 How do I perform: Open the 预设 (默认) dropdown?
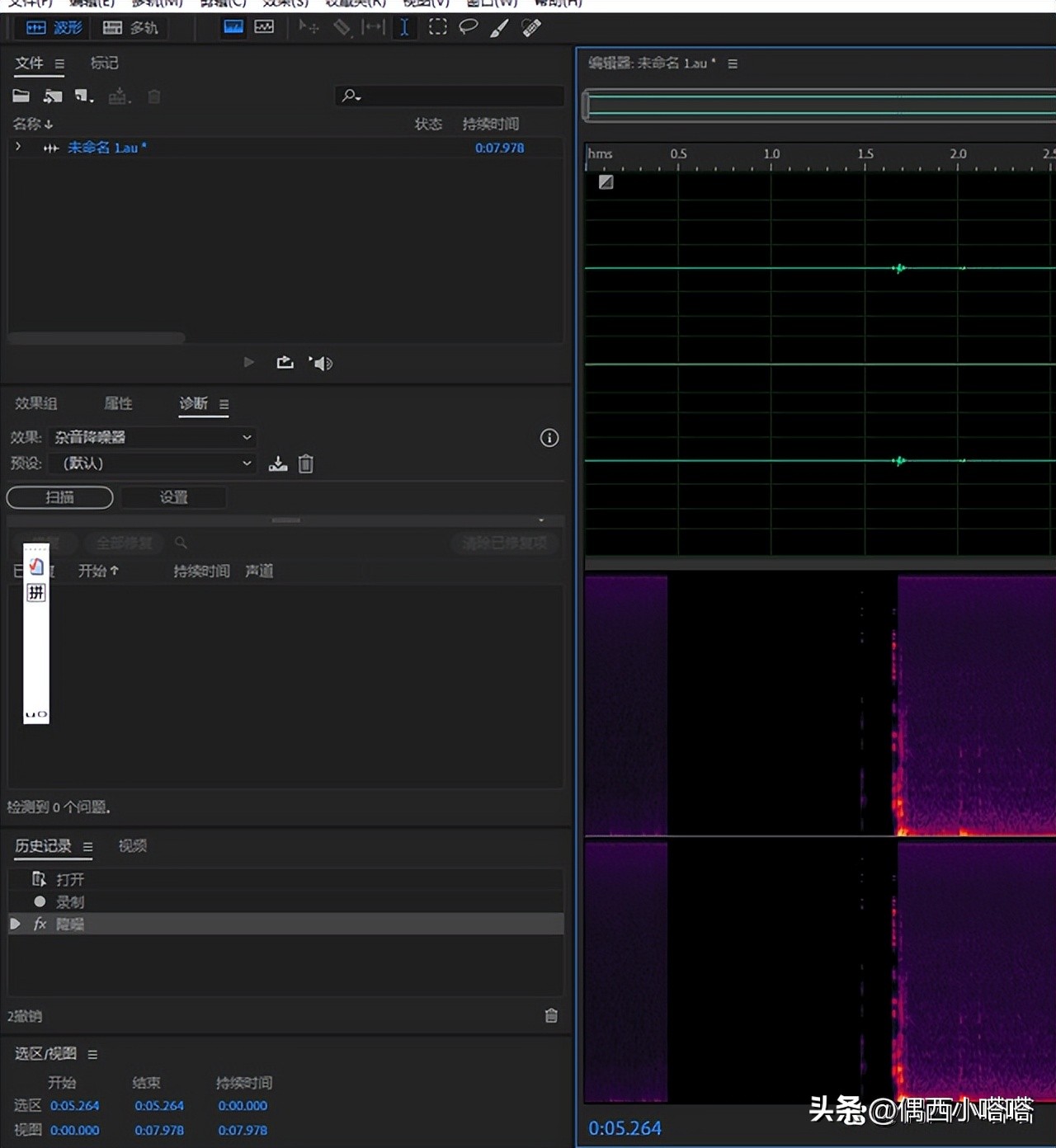click(x=152, y=463)
